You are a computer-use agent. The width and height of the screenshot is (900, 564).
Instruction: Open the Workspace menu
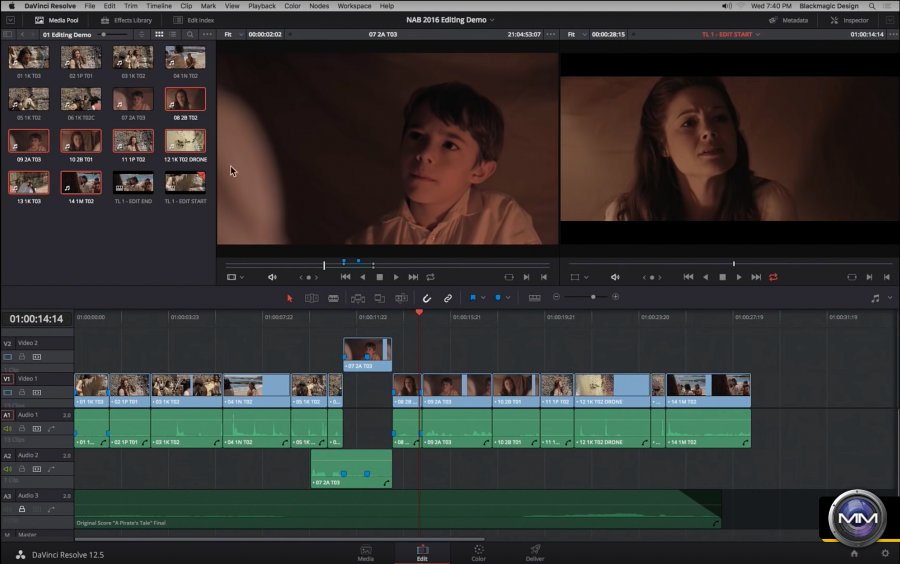click(x=354, y=6)
